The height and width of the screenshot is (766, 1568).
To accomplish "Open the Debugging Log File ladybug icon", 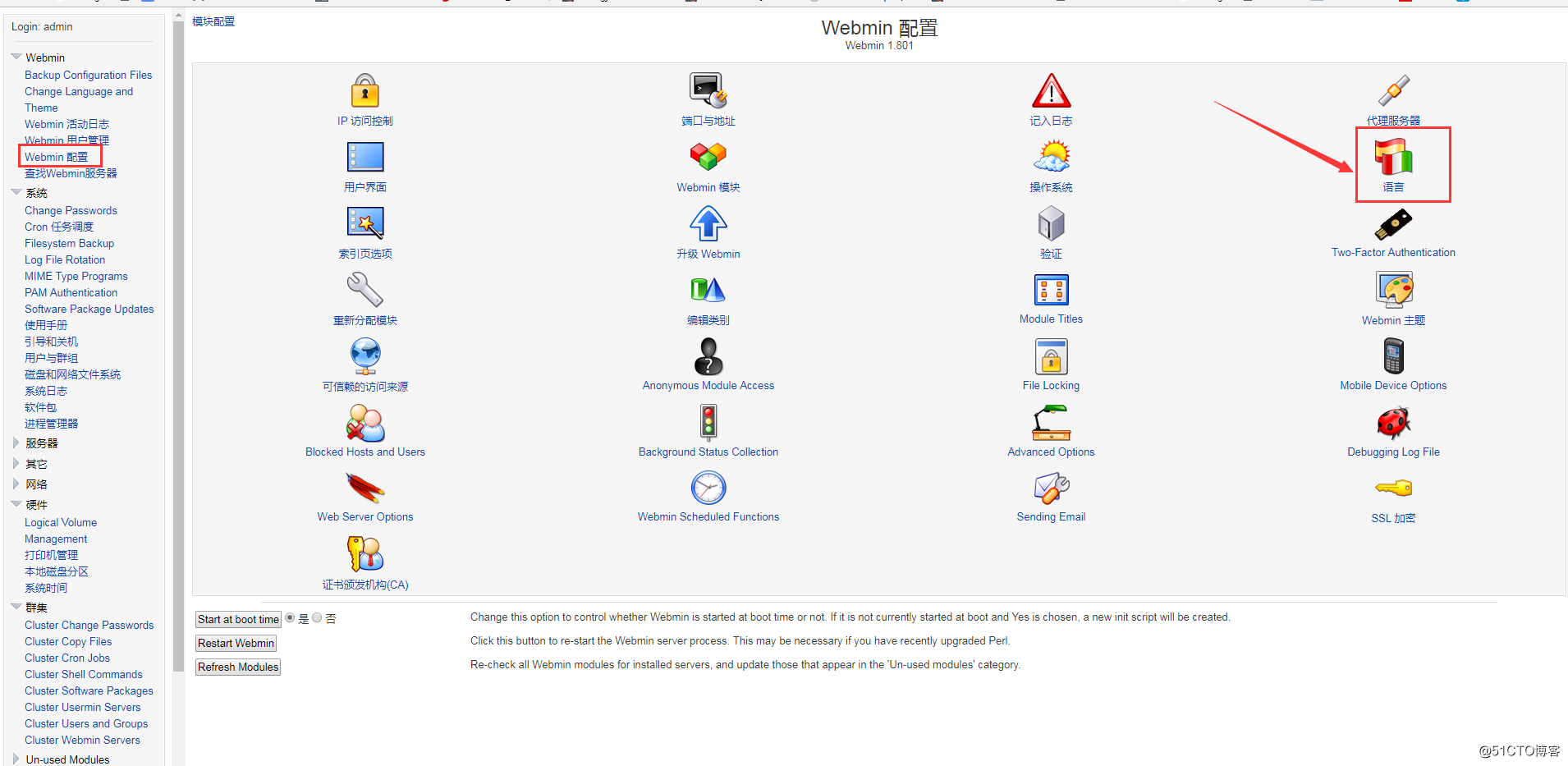I will pyautogui.click(x=1393, y=424).
